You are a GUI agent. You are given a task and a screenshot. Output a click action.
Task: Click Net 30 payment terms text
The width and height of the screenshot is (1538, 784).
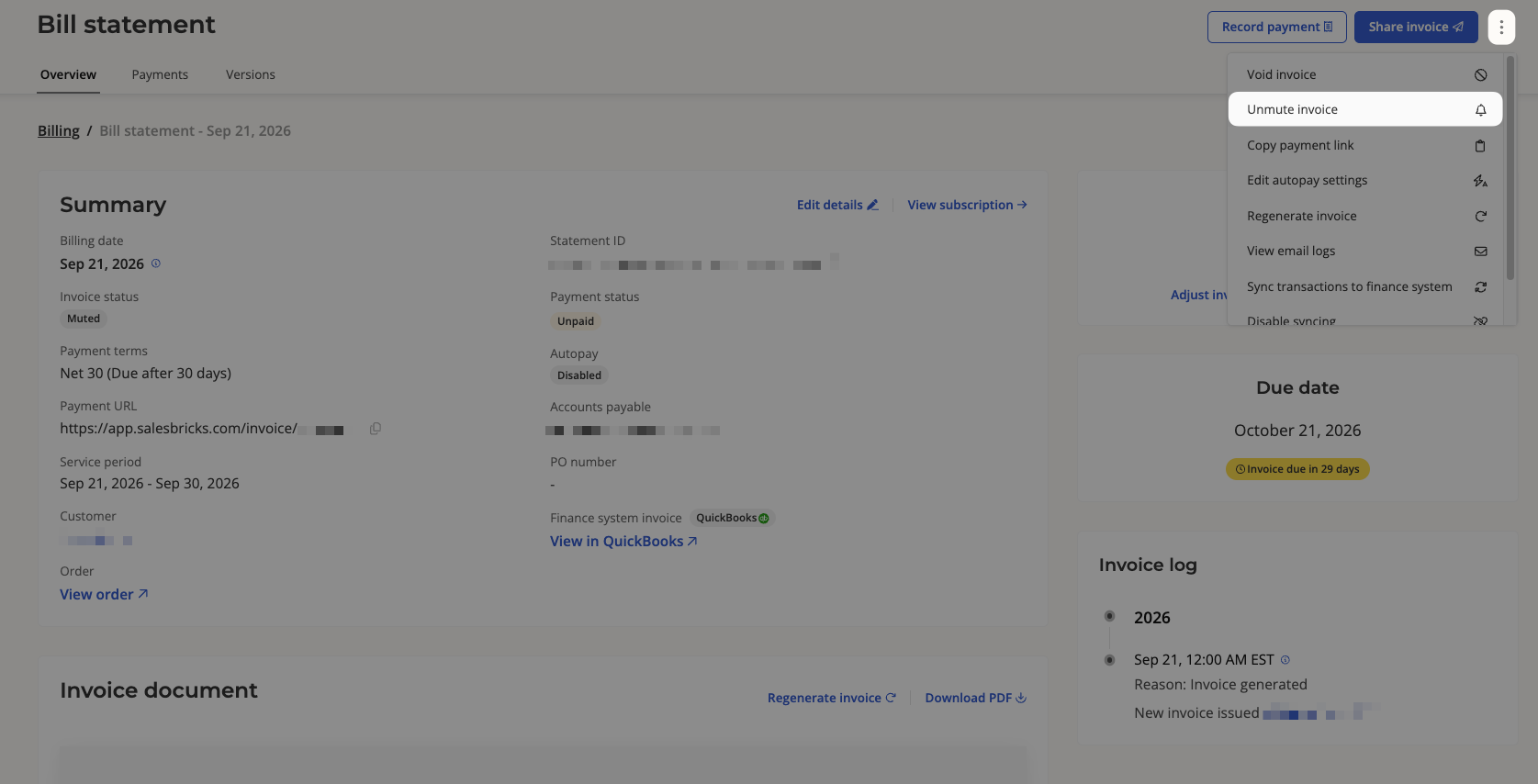pos(145,374)
